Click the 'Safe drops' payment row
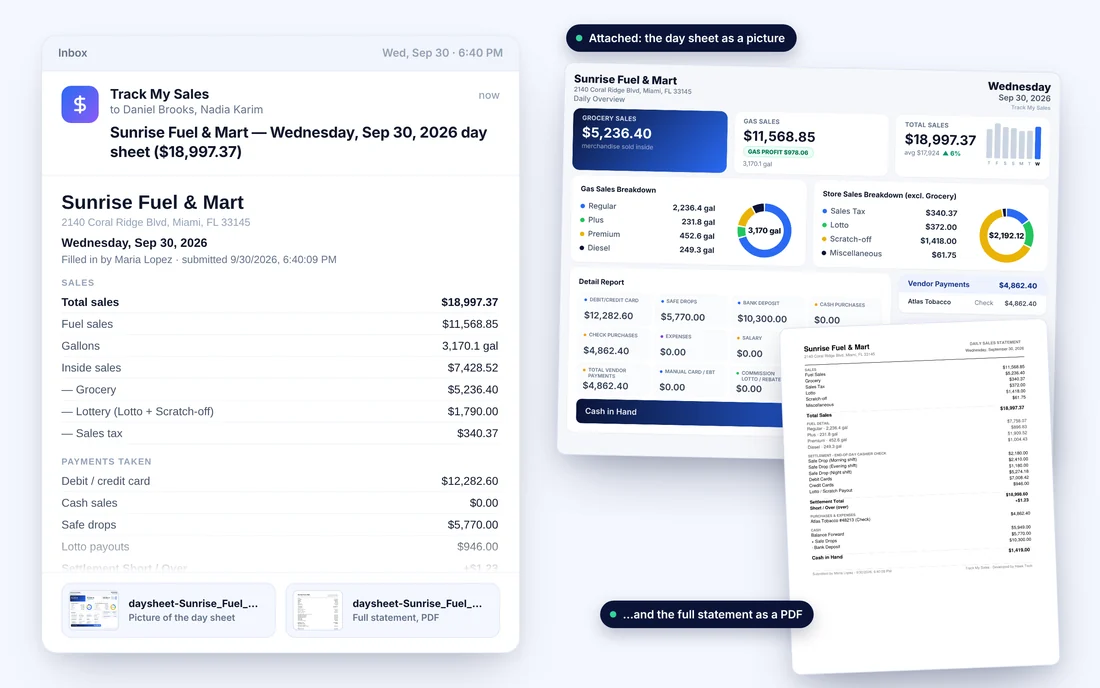This screenshot has height=688, width=1100. pyautogui.click(x=280, y=525)
